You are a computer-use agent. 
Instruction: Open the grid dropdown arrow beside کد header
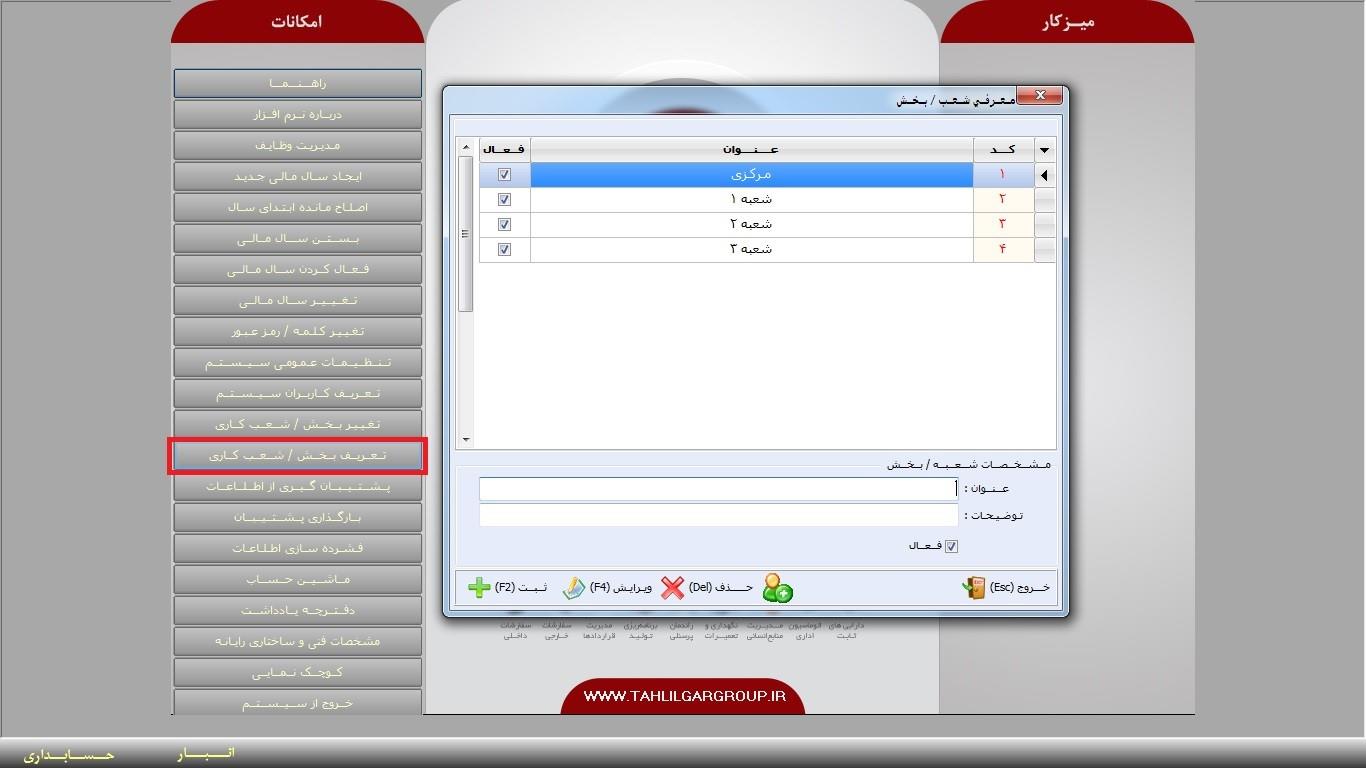(1044, 150)
